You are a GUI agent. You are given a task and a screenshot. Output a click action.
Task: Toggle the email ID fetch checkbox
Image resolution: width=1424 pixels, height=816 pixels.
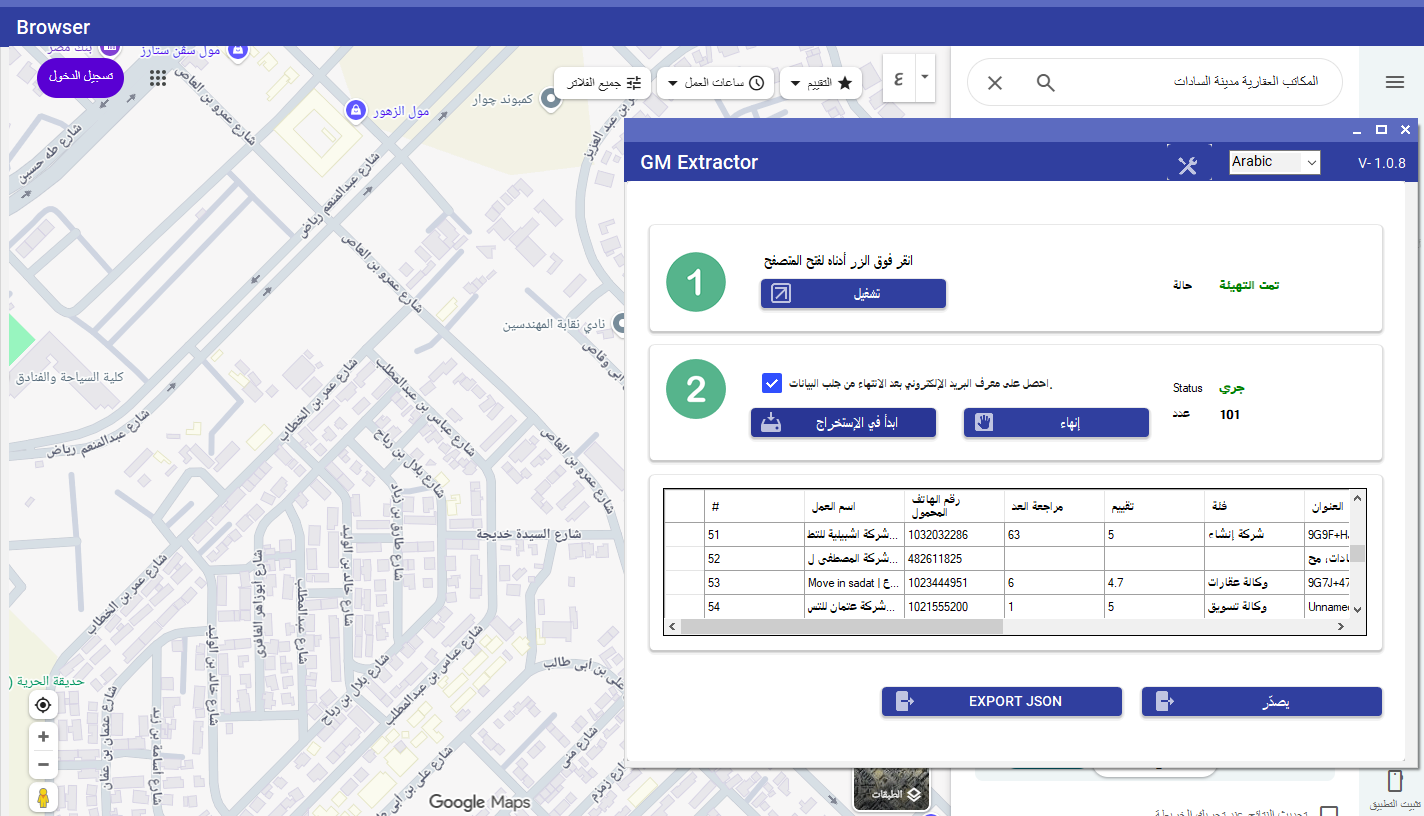pyautogui.click(x=771, y=383)
